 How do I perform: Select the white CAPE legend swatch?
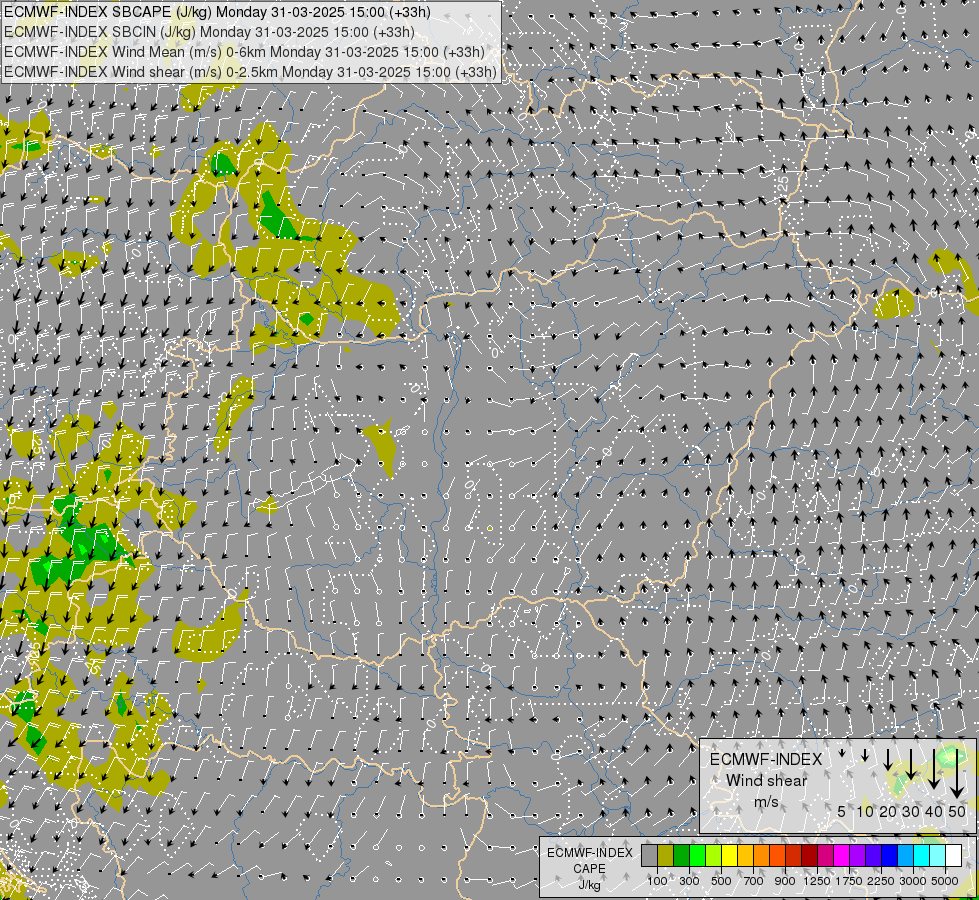pyautogui.click(x=955, y=856)
